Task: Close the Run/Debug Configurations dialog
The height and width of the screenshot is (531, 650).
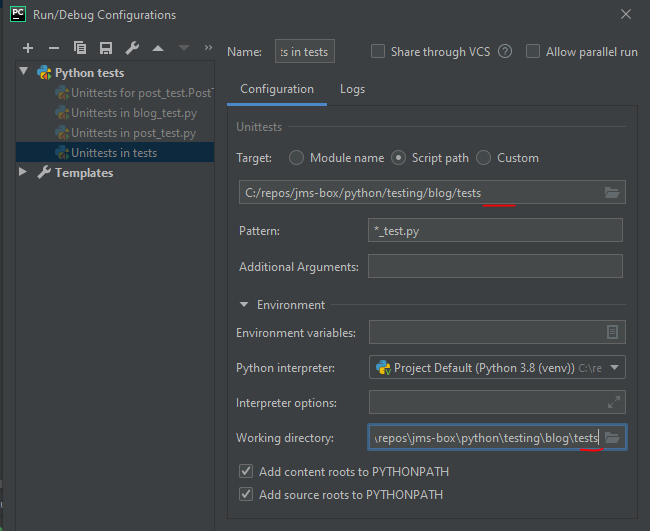Action: (626, 14)
